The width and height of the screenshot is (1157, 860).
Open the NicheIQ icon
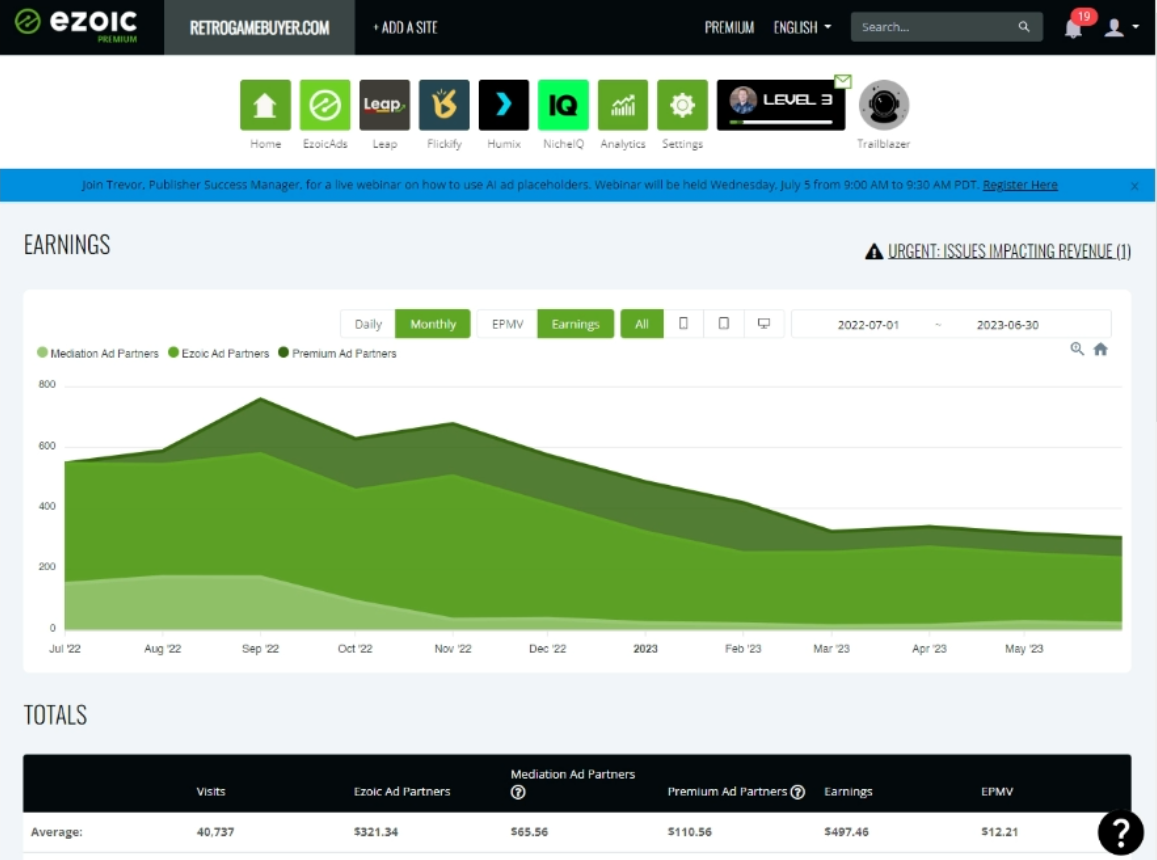coord(563,105)
